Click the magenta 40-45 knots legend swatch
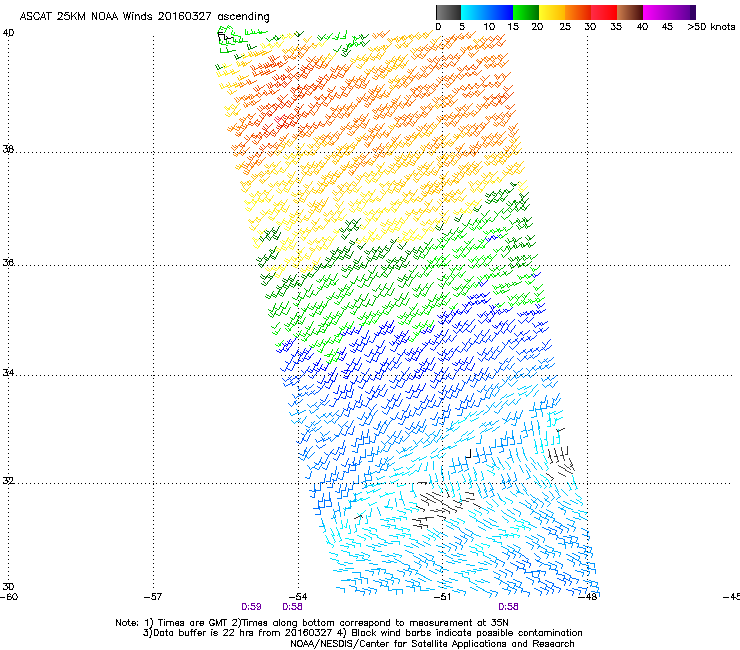740x650 pixels. tap(656, 12)
